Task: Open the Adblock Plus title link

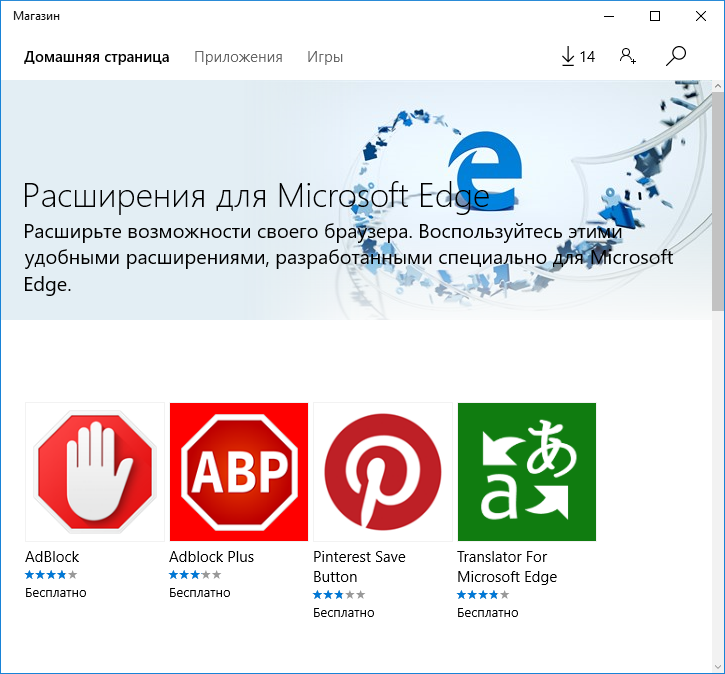Action: click(211, 557)
